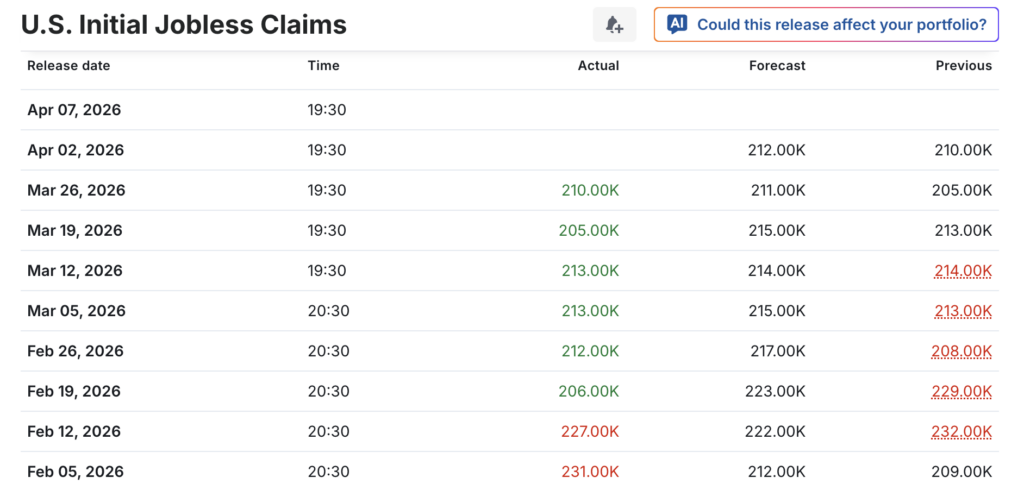The height and width of the screenshot is (490, 1024).
Task: Click 222.00K forecast for Feb 12, 2026
Action: click(x=775, y=431)
